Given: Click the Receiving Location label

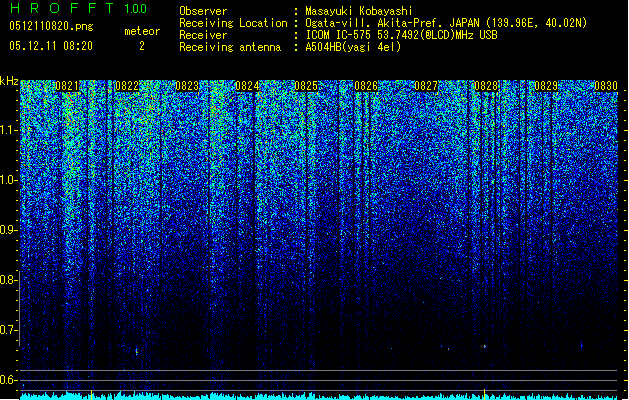Looking at the screenshot, I should [x=233, y=23].
